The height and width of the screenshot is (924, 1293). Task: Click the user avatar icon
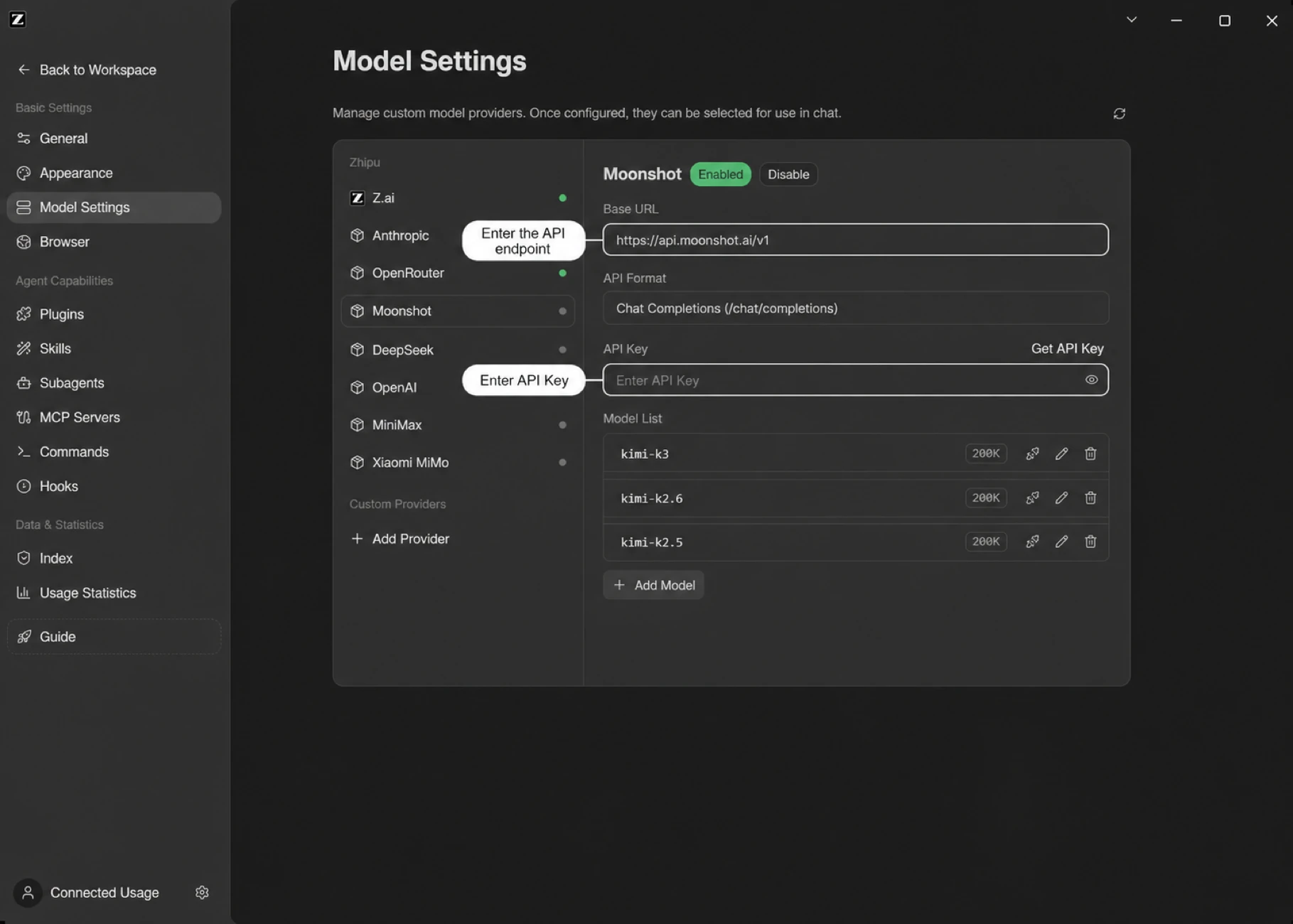pos(28,892)
